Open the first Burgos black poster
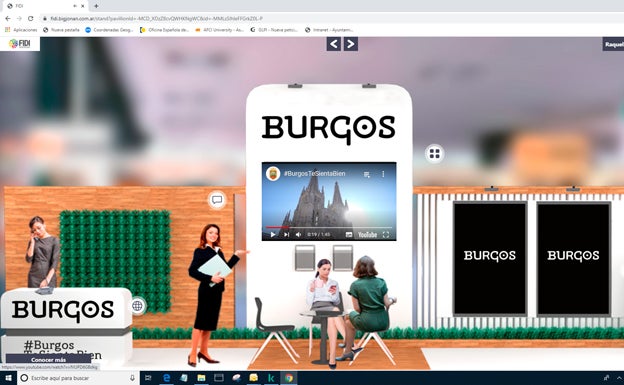624x385 pixels. click(x=489, y=258)
